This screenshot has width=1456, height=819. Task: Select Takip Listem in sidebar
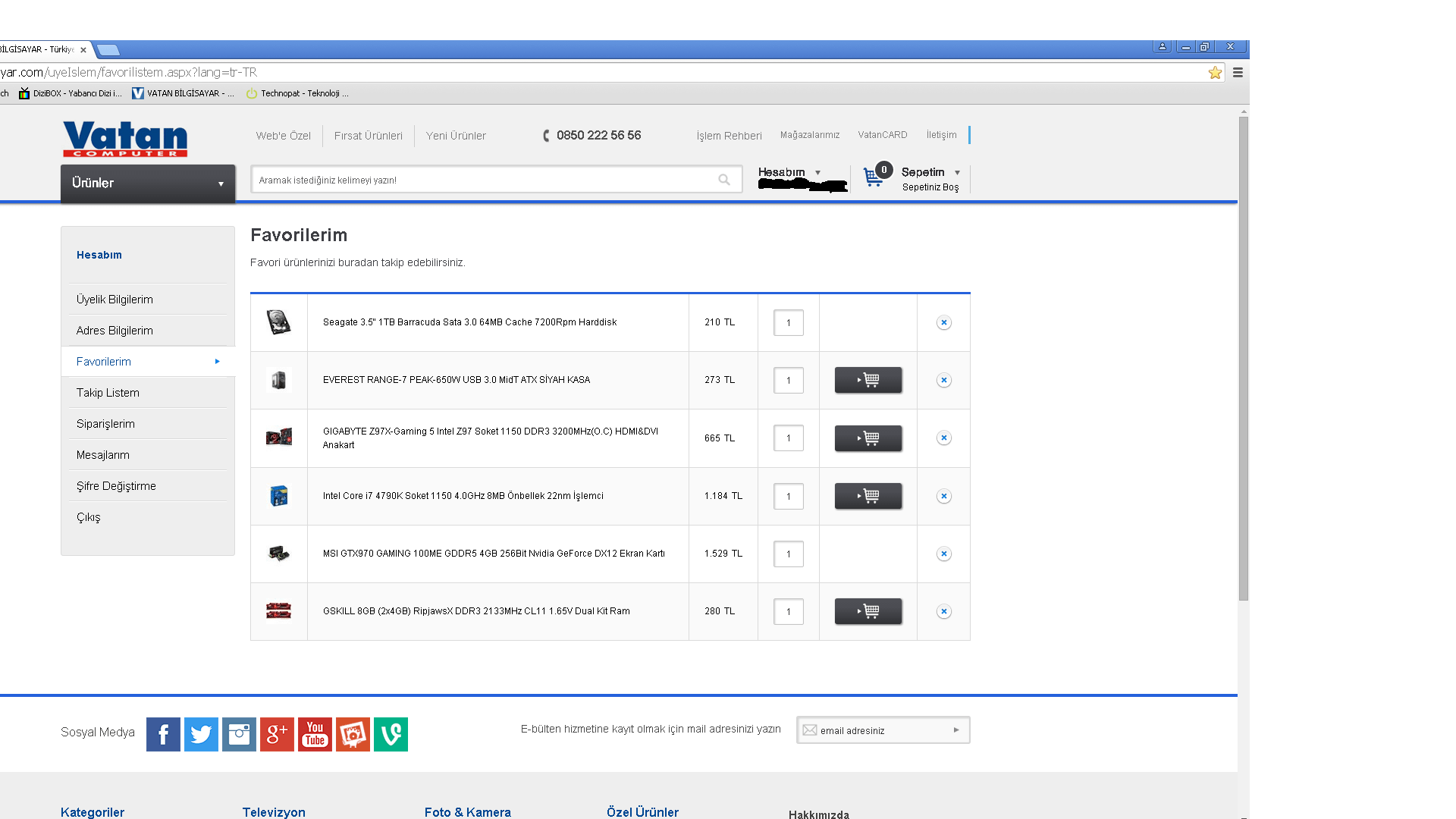click(x=108, y=393)
